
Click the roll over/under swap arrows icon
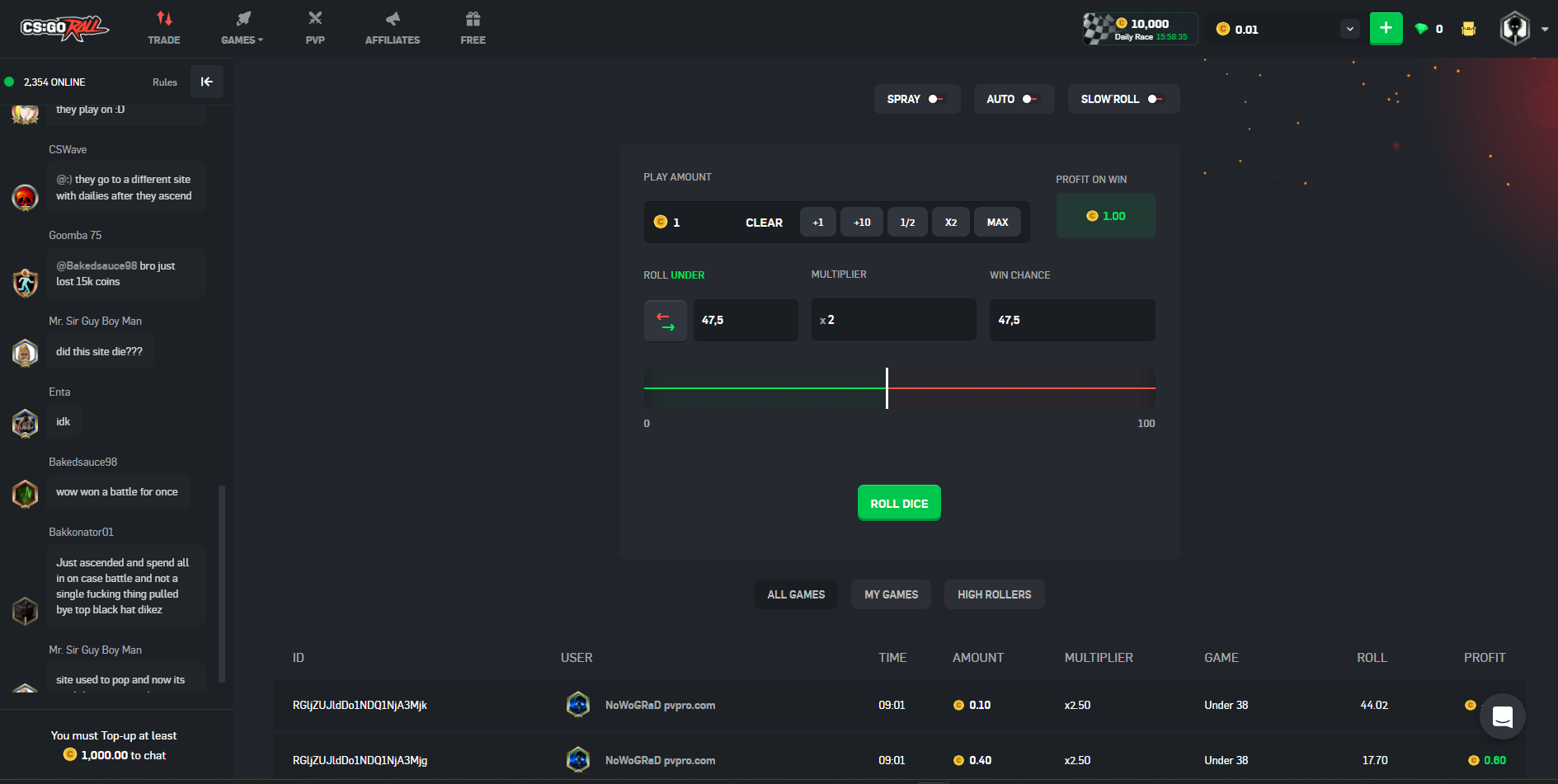(x=665, y=320)
